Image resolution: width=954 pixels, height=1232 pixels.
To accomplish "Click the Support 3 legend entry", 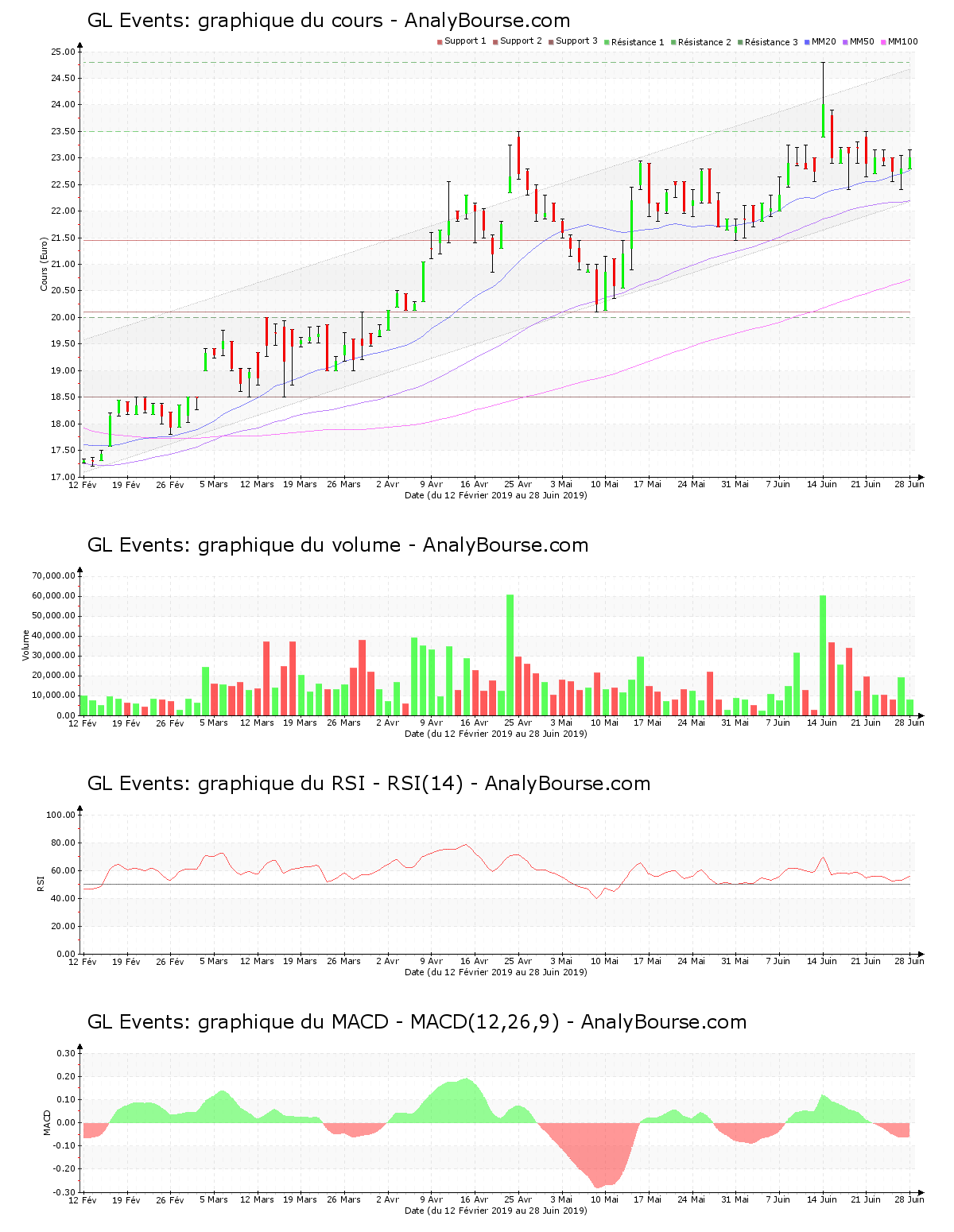I will (572, 41).
